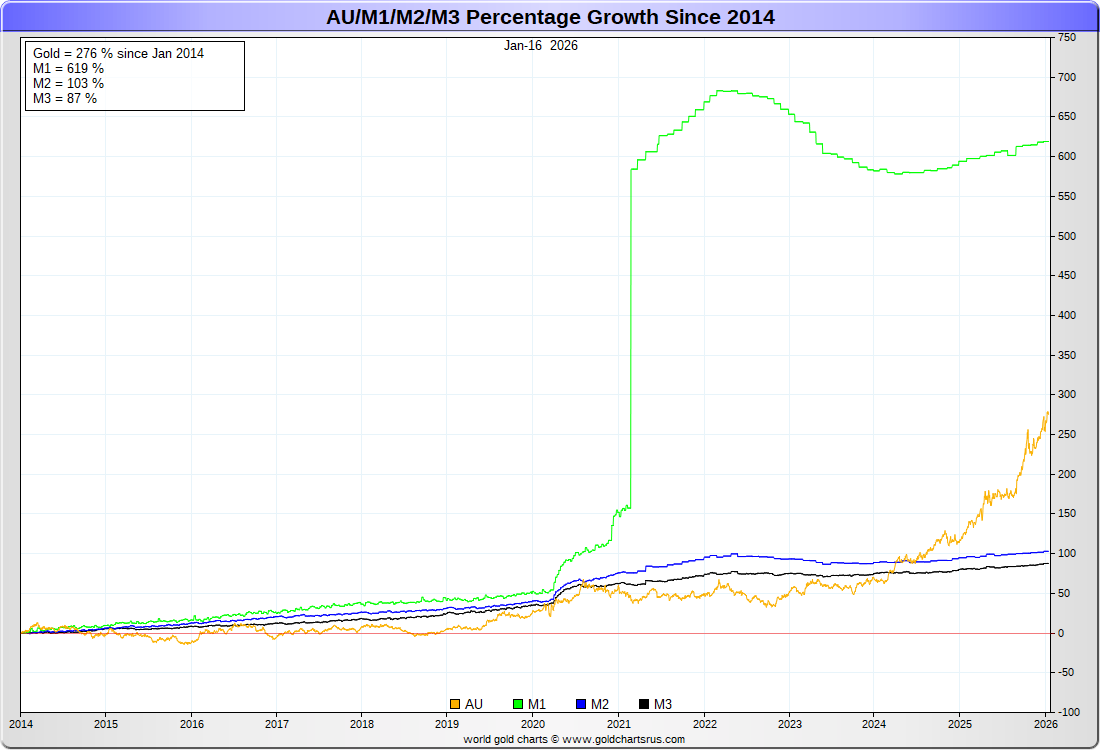Viewport: 1100px width, 750px height.
Task: Click the 2020 label on the x-axis
Action: (x=533, y=724)
